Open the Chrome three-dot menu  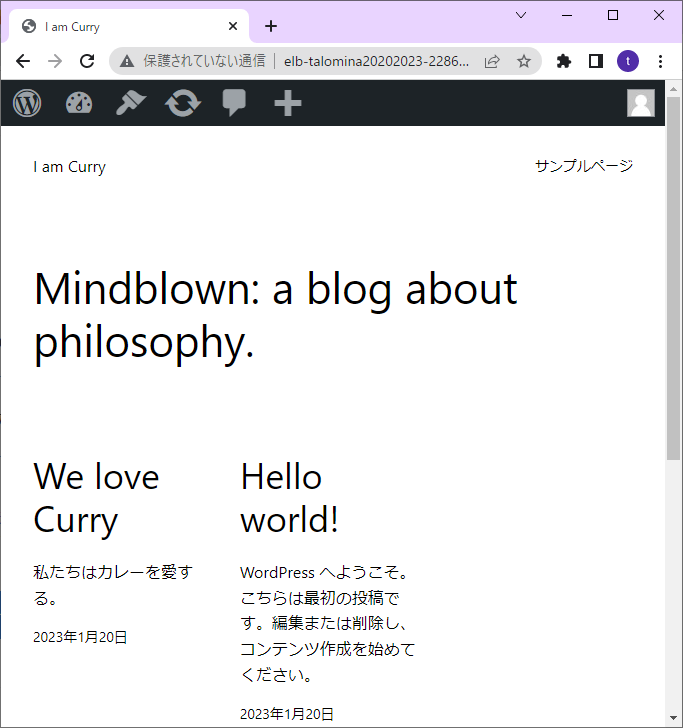pos(660,61)
